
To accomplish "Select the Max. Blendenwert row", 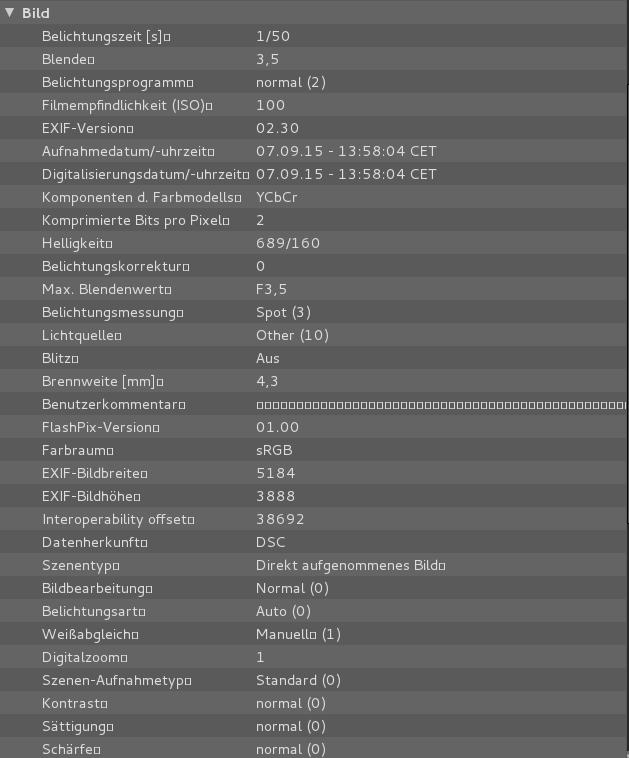I will 104,289.
